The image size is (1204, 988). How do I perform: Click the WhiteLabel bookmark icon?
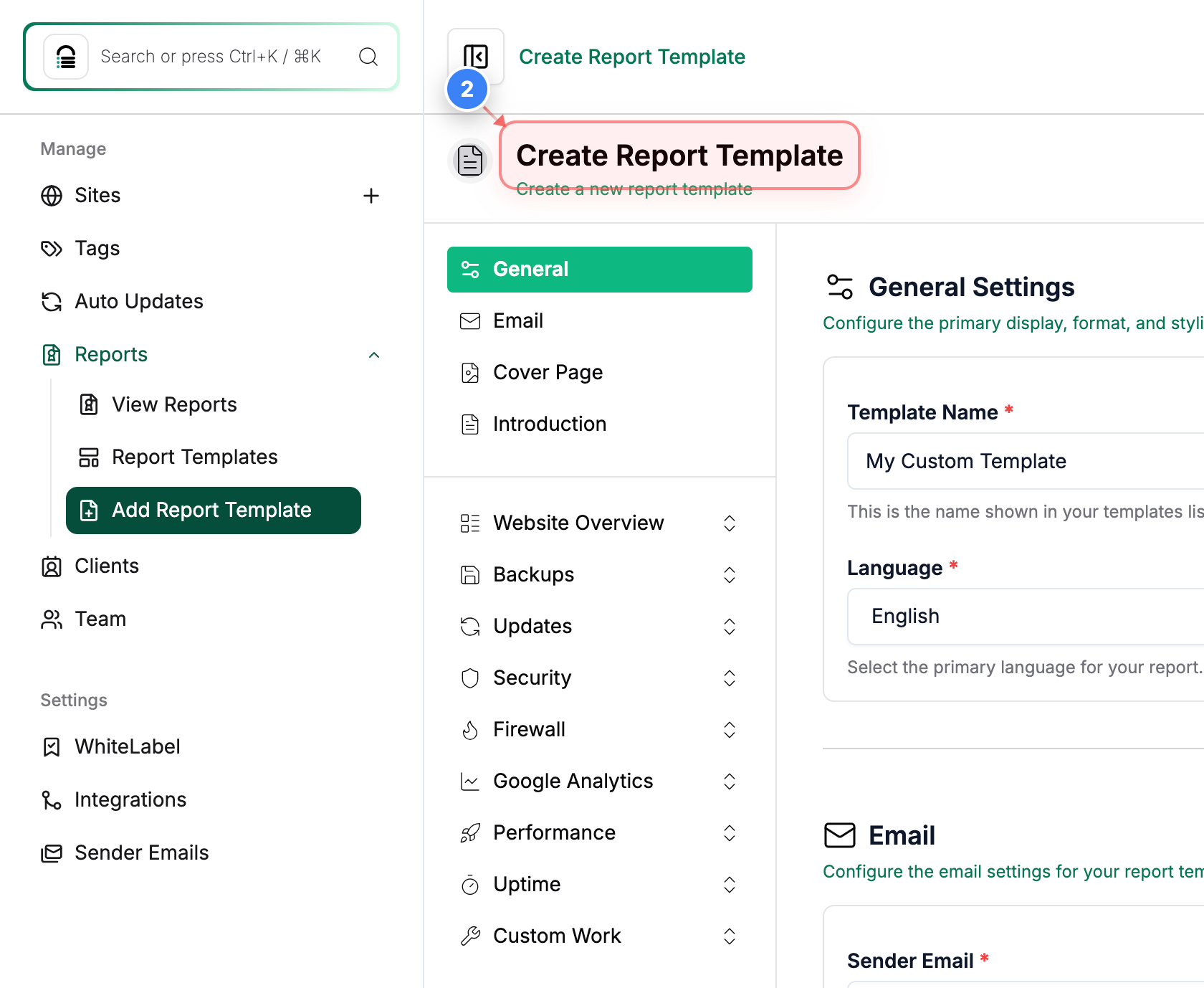[52, 747]
